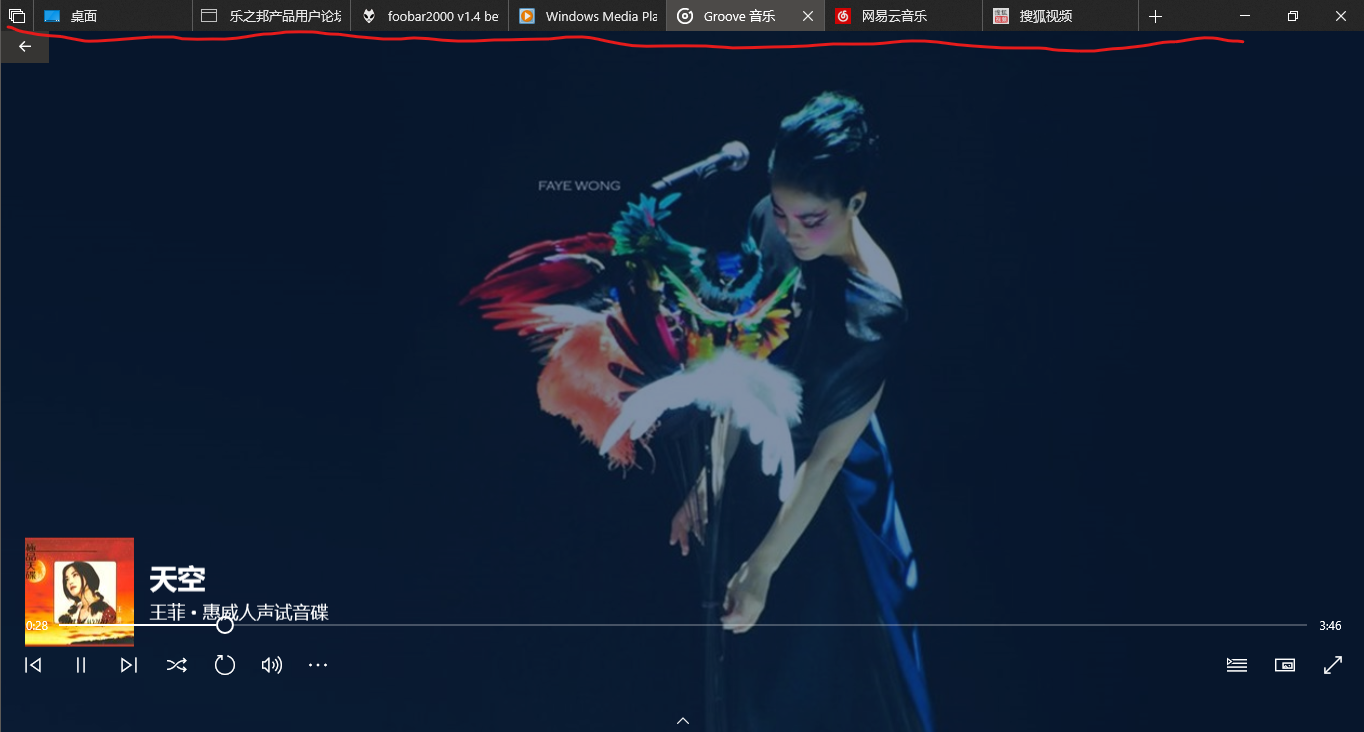1364x732 pixels.
Task: Toggle shuffle playback
Action: [x=177, y=665]
